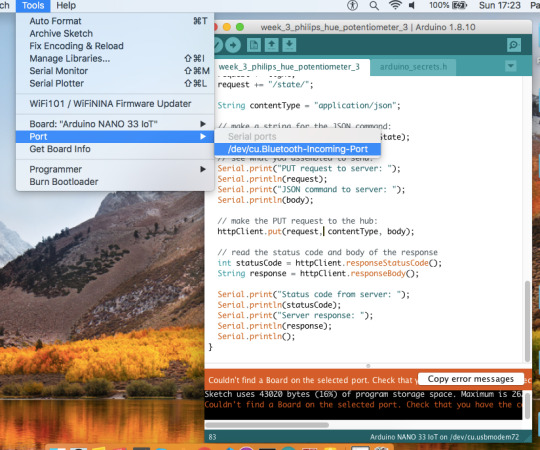Image resolution: width=540 pixels, height=450 pixels.
Task: Open Manage Libraries... entry
Action: 115,59
